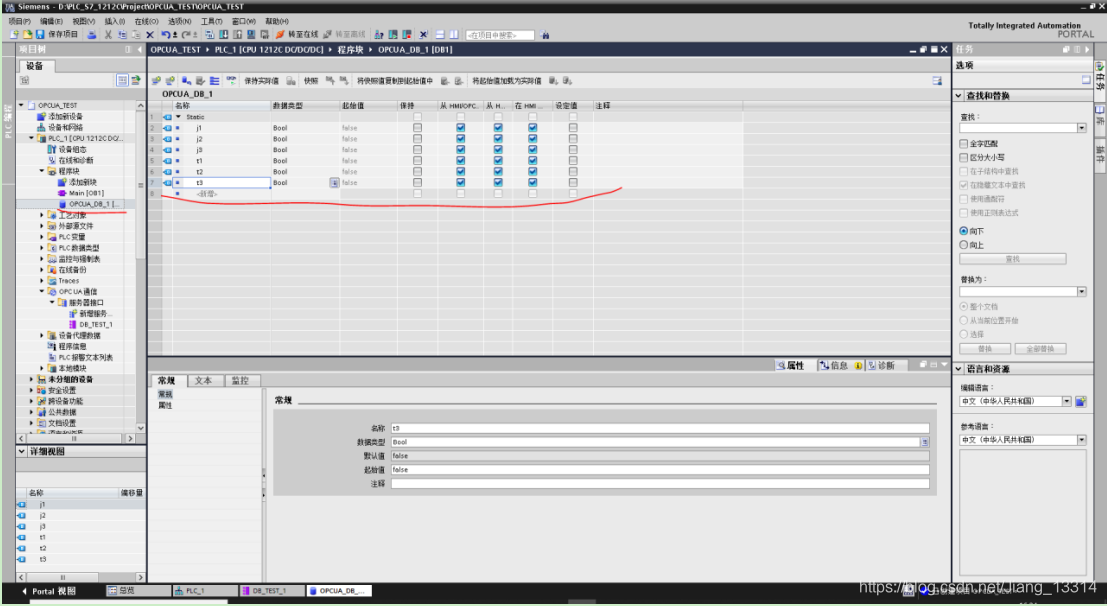Toggle the 设定值 checkbox for row t1
Viewport: 1107px width, 606px height.
tap(573, 161)
